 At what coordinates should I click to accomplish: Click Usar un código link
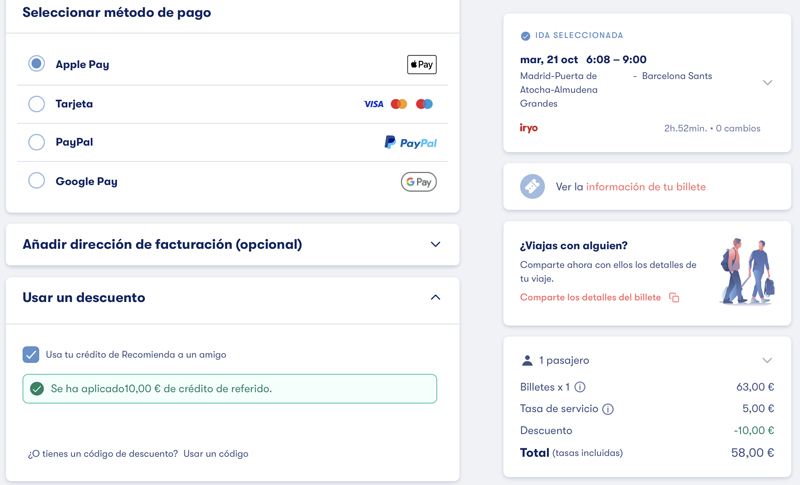pos(216,453)
